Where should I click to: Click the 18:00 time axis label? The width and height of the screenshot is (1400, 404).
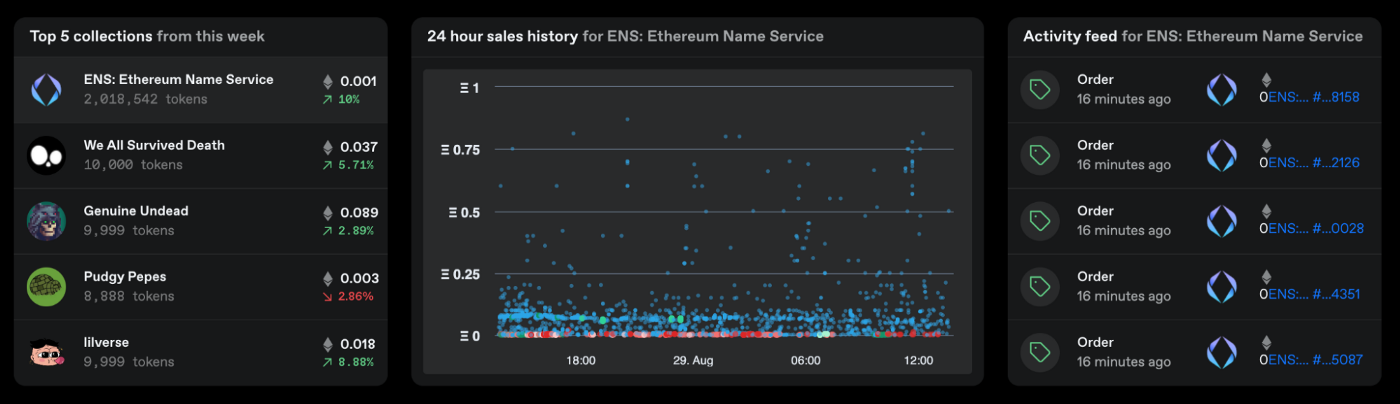[x=581, y=360]
